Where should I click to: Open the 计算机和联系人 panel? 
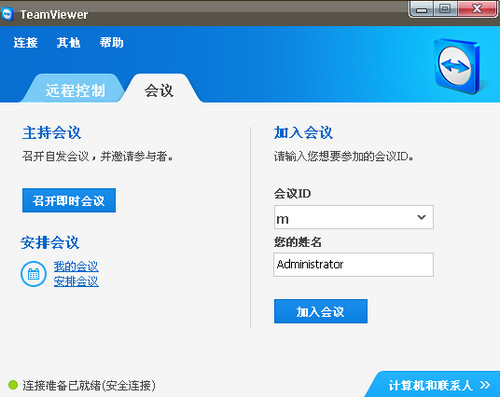[x=433, y=385]
